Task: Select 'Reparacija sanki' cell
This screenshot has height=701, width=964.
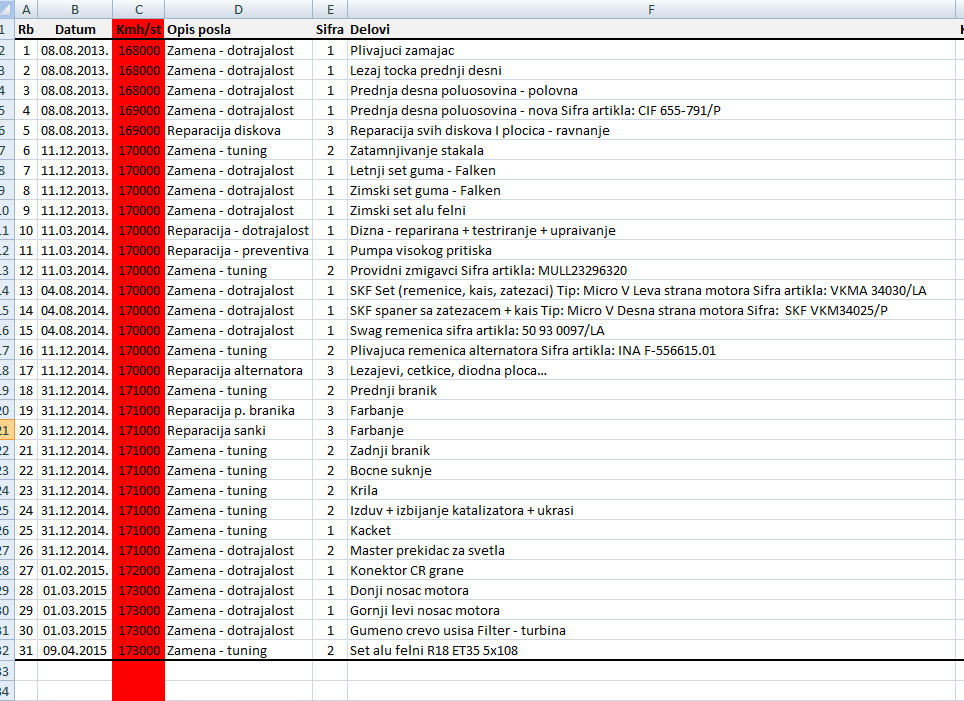Action: (x=239, y=430)
